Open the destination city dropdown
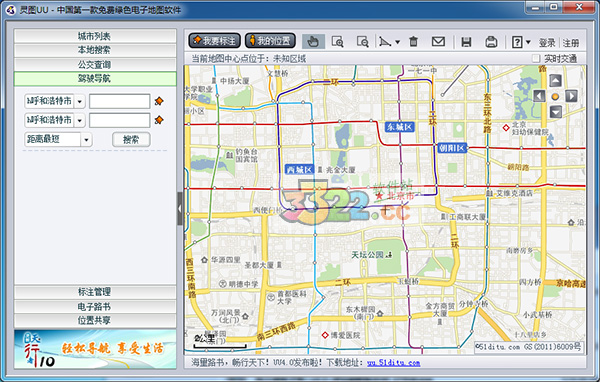This screenshot has height=382, width=600. pos(80,120)
